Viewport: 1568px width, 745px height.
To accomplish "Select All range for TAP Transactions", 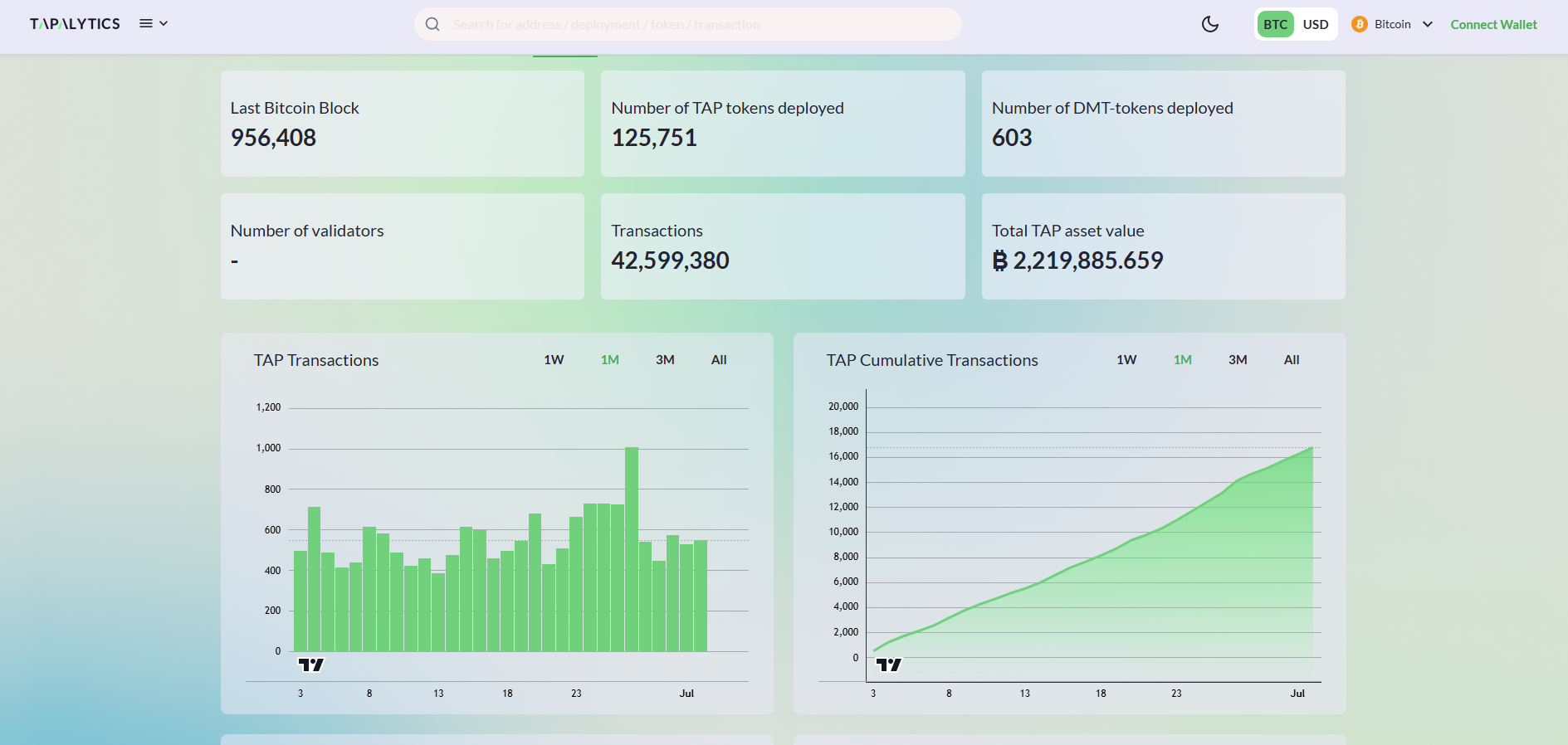I will (x=719, y=359).
